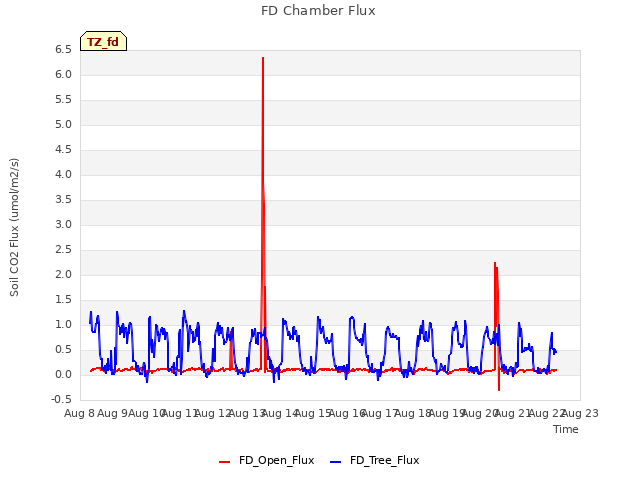This screenshot has width=640, height=480.
Task: Click the tall red spike peak near 6.3
Action: 263,58
